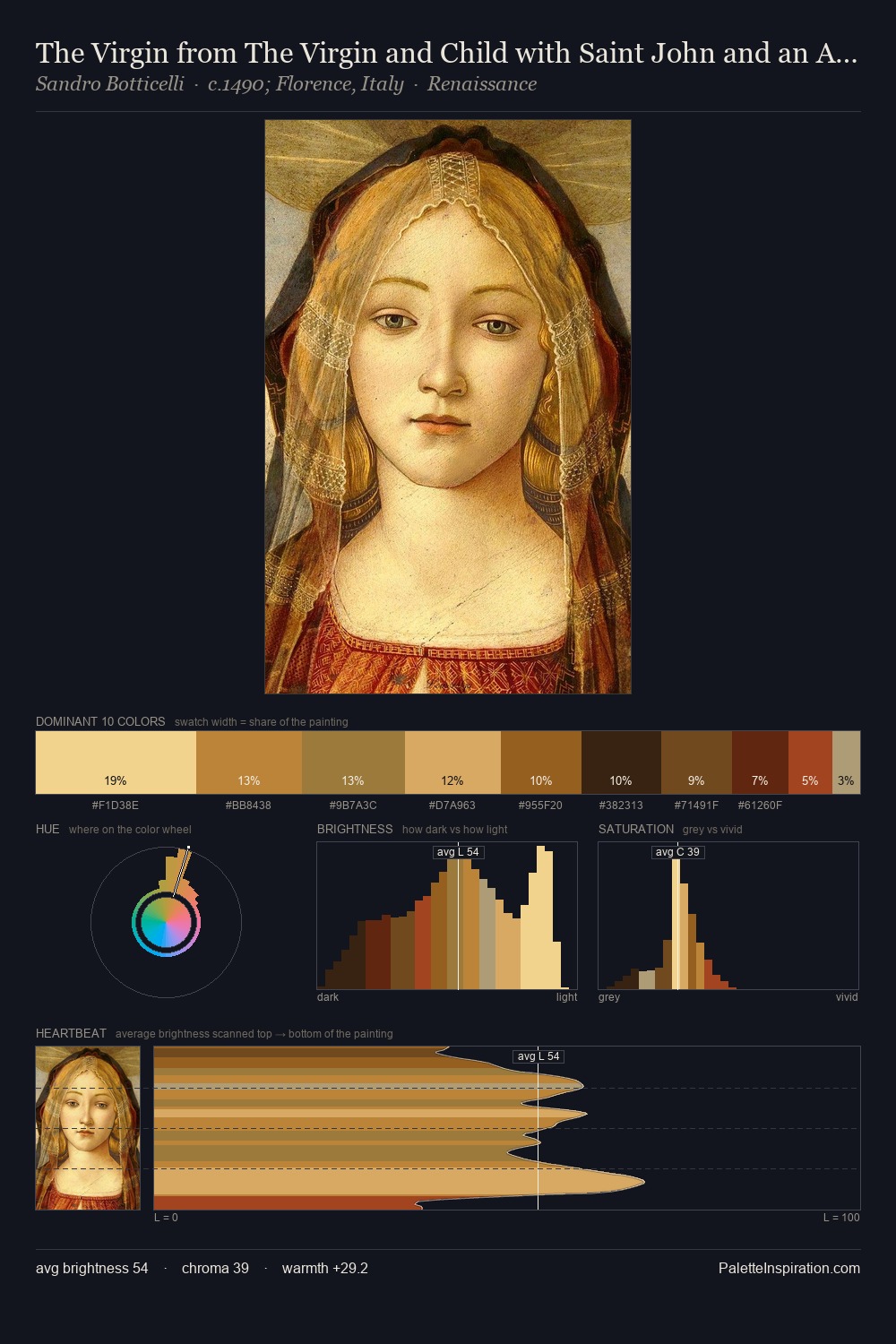The height and width of the screenshot is (1344, 896).
Task: Open the PaletteInspiration.com link
Action: 789,1268
